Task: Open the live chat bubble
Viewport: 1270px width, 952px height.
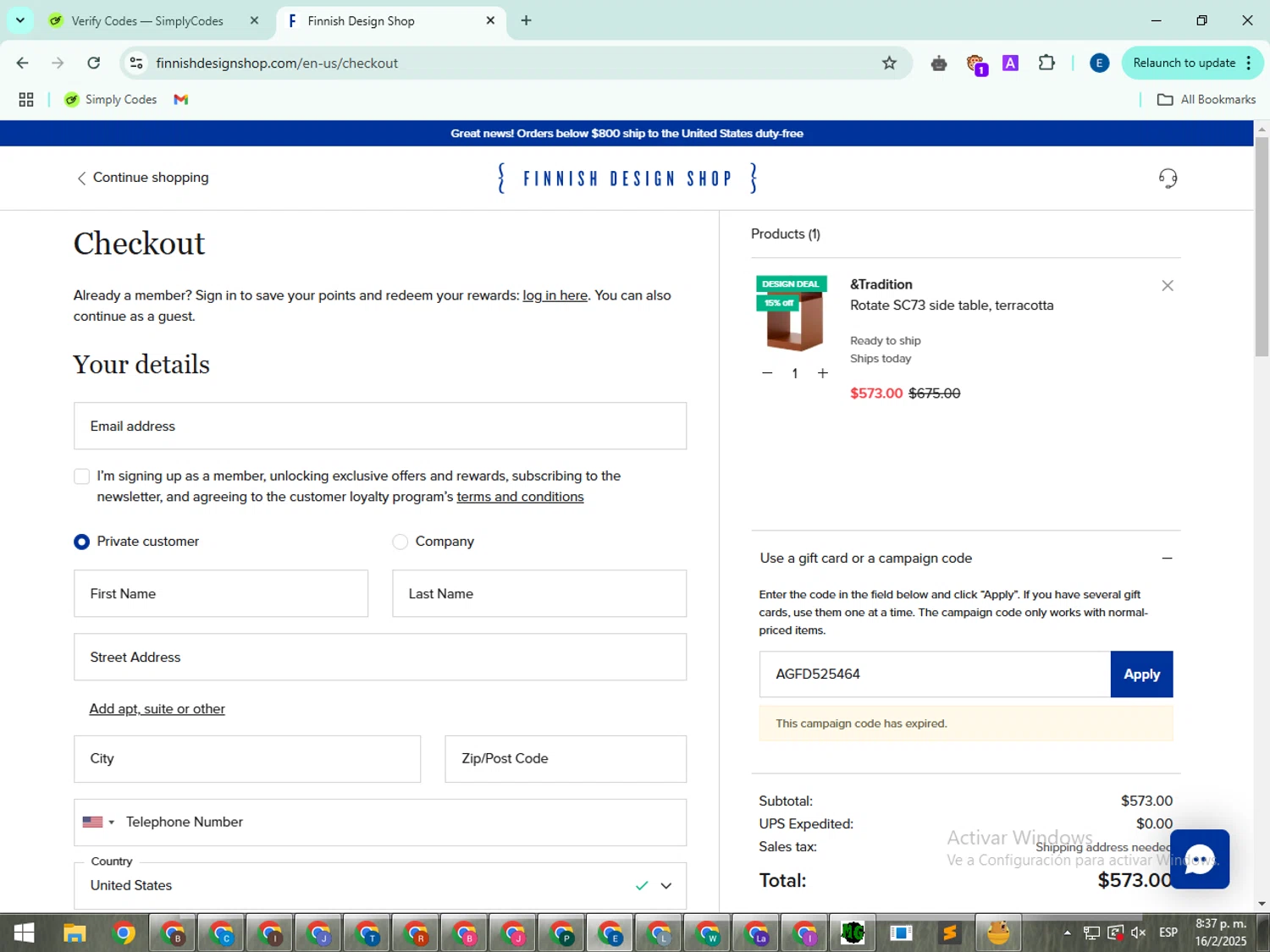Action: click(1200, 859)
